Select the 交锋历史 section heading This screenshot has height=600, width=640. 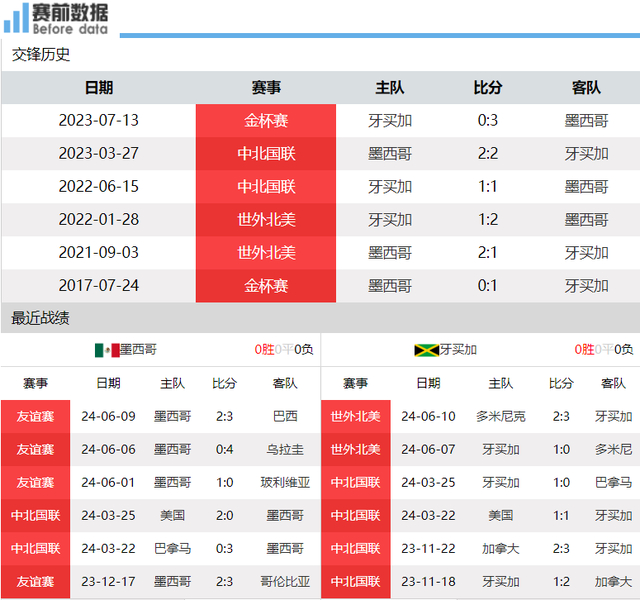click(41, 54)
